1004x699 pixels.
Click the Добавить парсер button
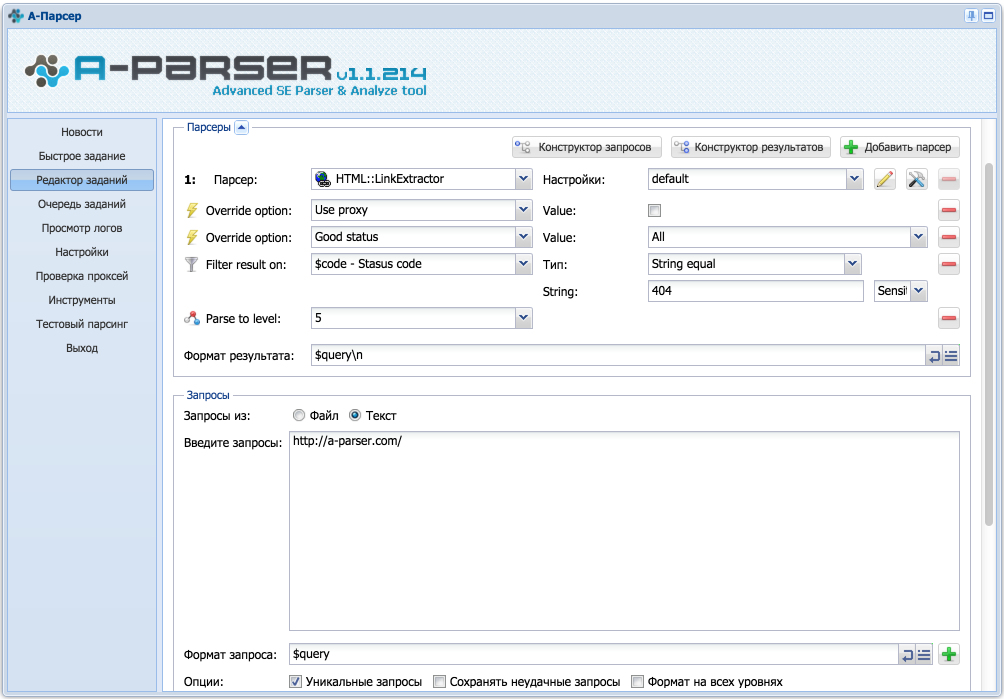pos(900,147)
